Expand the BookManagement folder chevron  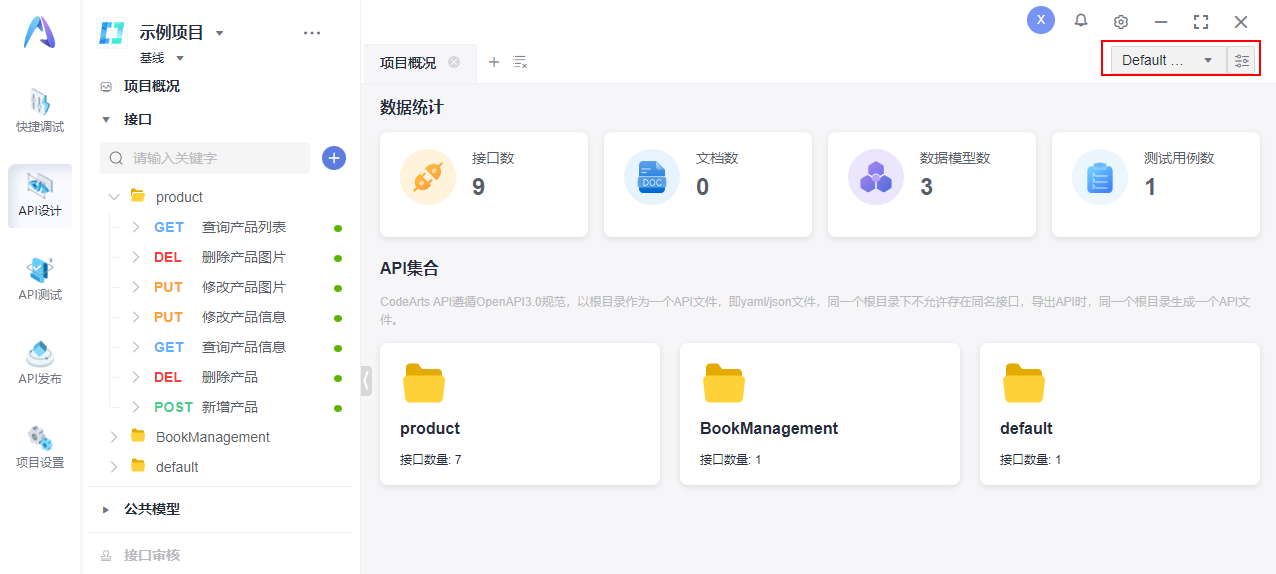[x=114, y=437]
